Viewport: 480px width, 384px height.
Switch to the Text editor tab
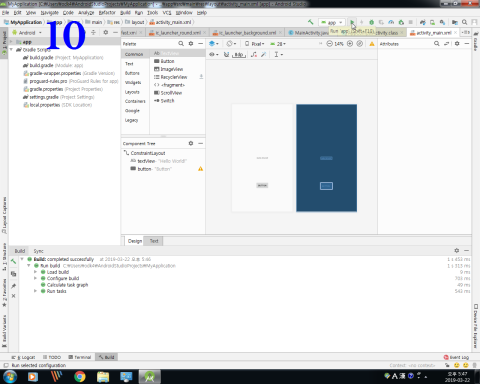(154, 241)
